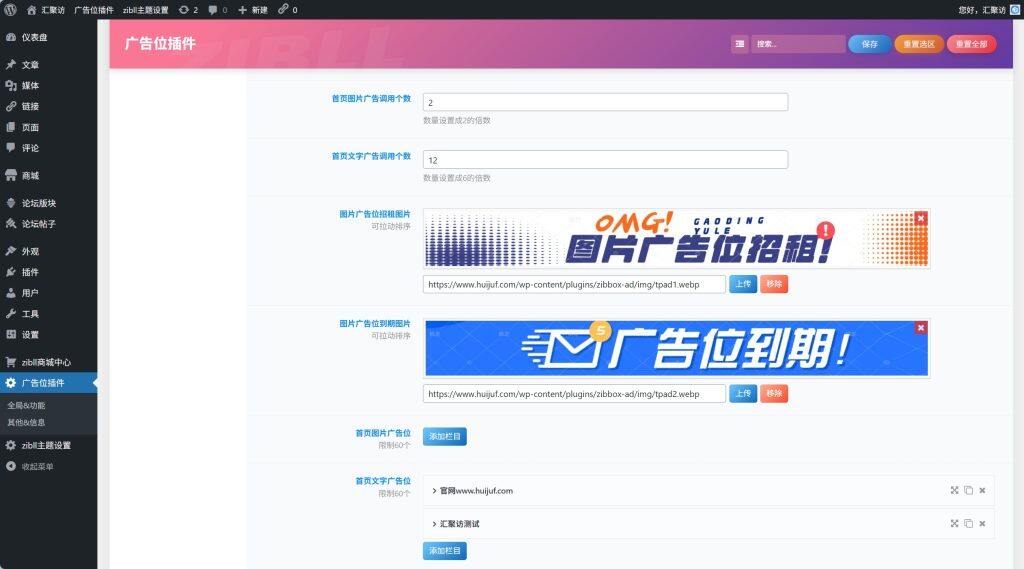Viewport: 1024px width, 569px height.
Task: Open the comments bubble in admin bar
Action: click(217, 10)
